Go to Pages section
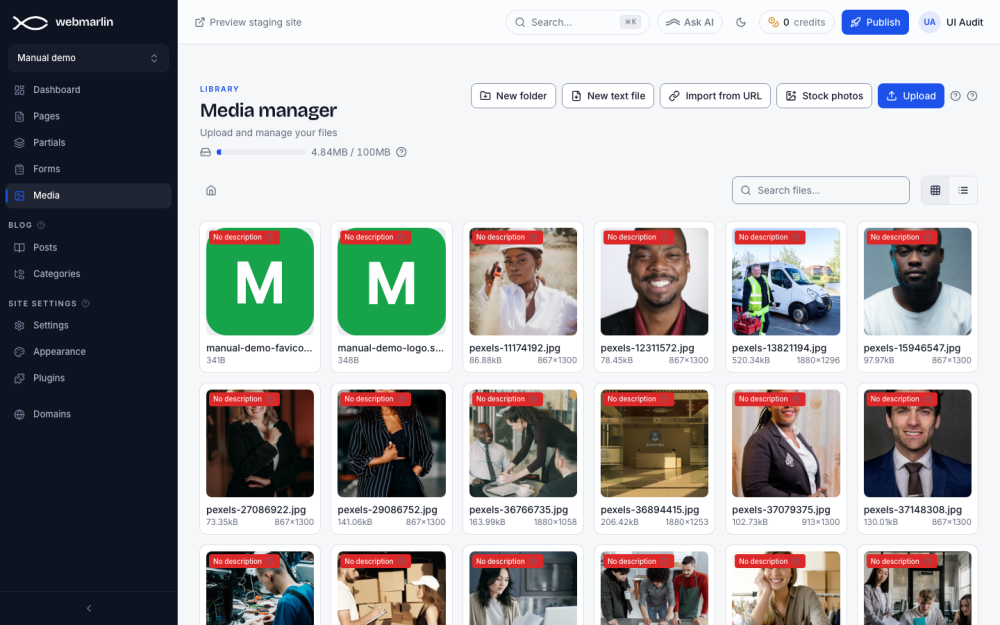 (x=89, y=116)
